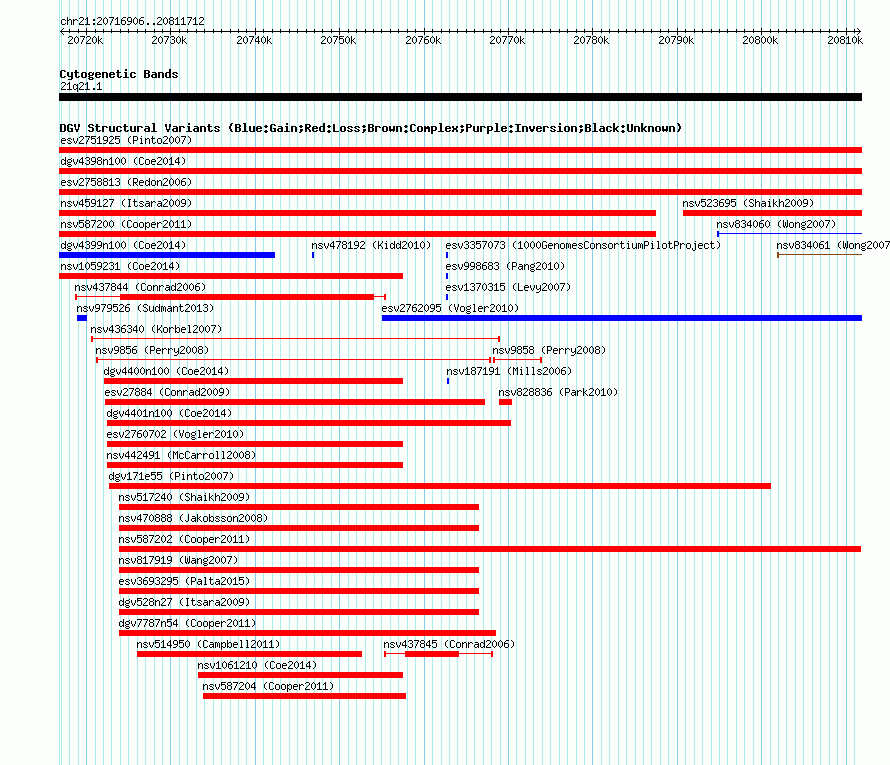The image size is (890, 765).
Task: Select the dgv4398n100 (Coe2014) label
Action: [123, 161]
